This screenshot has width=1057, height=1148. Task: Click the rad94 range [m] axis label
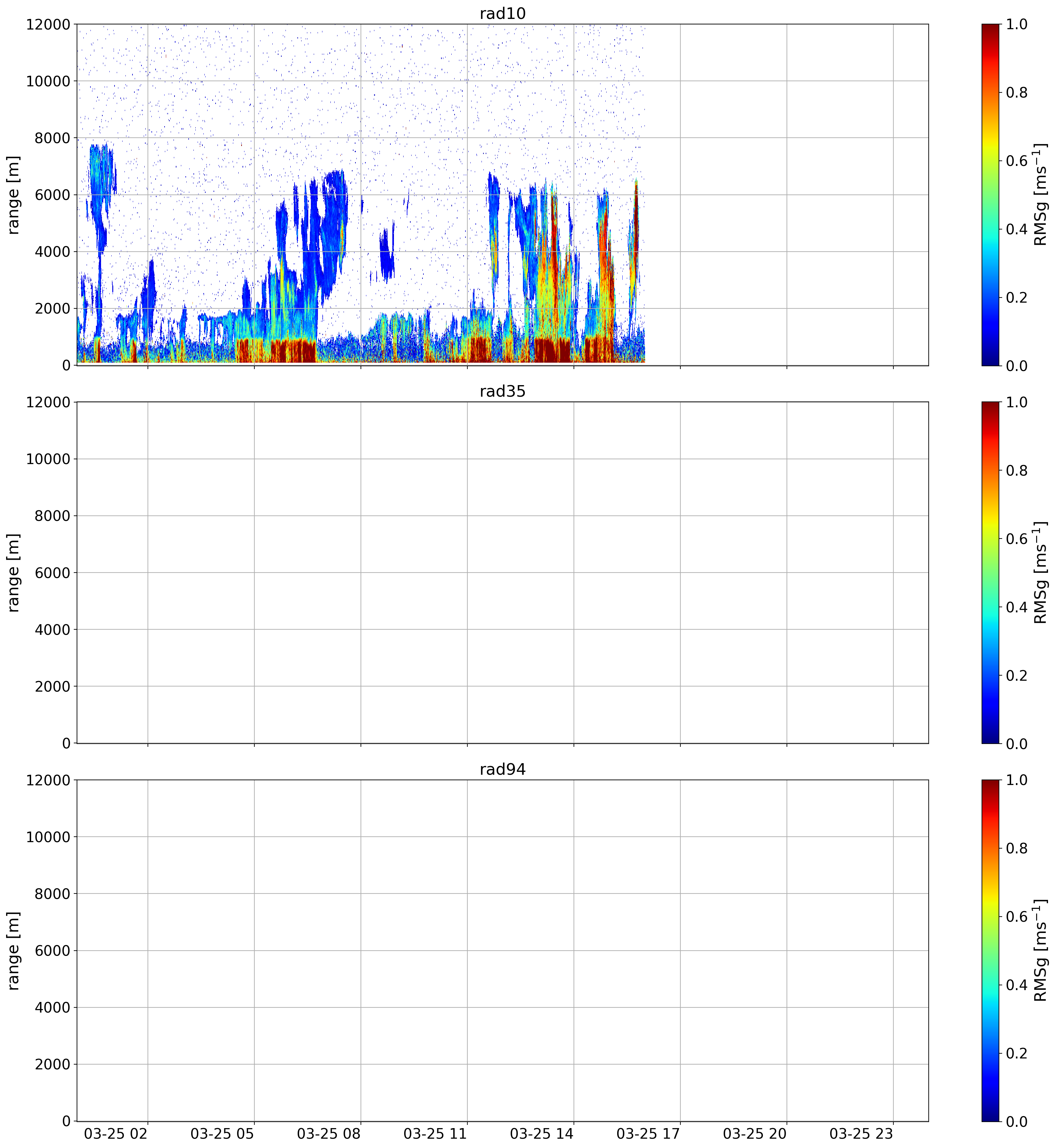tap(14, 951)
